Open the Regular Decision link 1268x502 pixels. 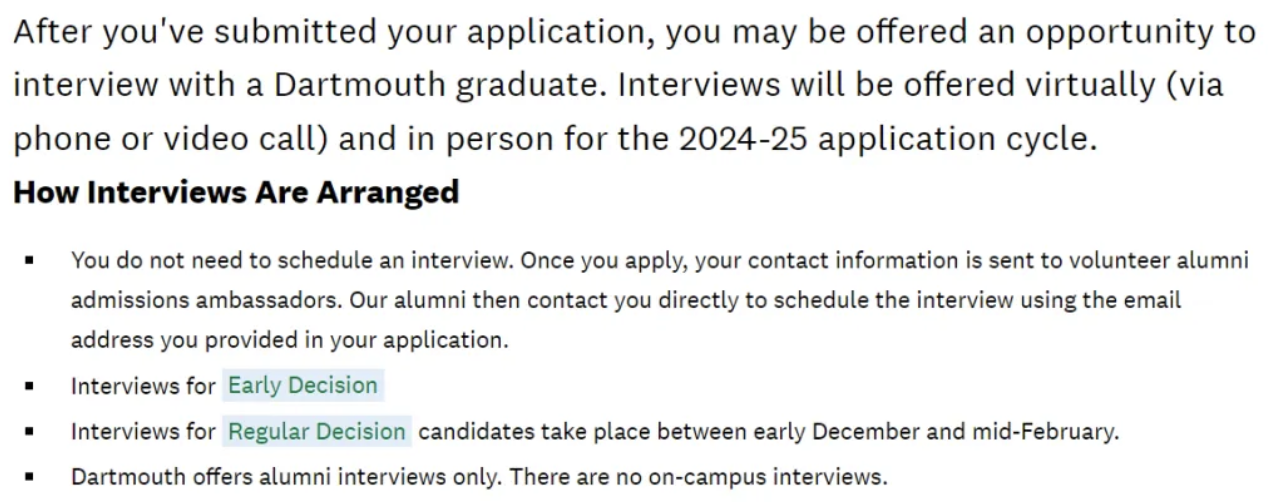tap(317, 432)
